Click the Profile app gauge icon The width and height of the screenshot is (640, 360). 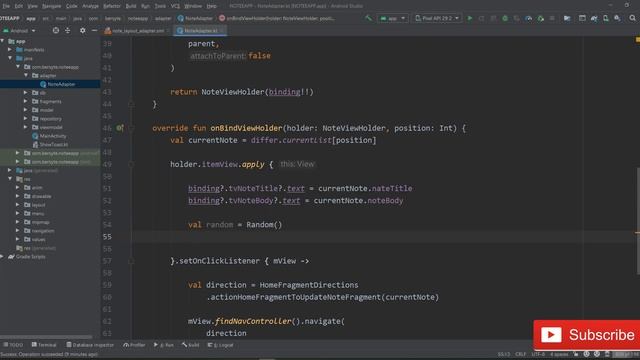click(x=529, y=18)
